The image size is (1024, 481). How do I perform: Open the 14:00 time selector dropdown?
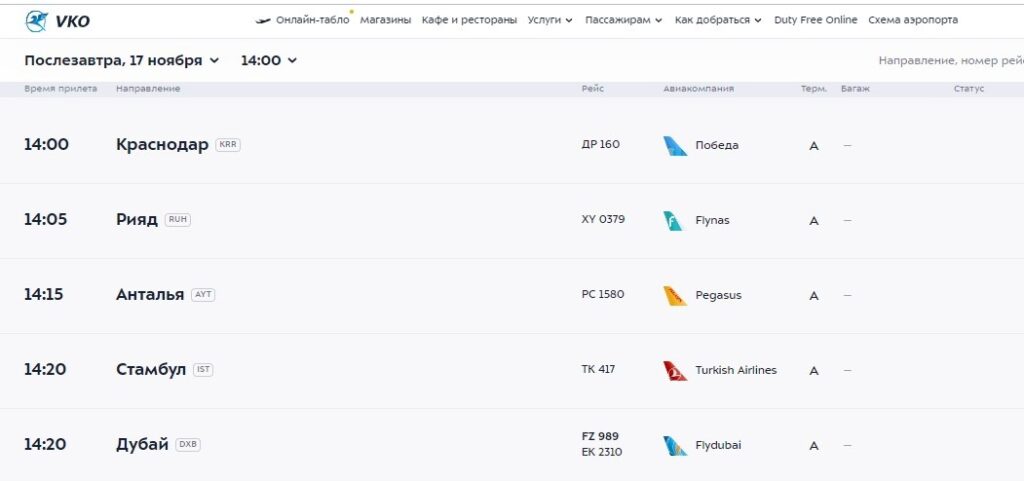269,61
